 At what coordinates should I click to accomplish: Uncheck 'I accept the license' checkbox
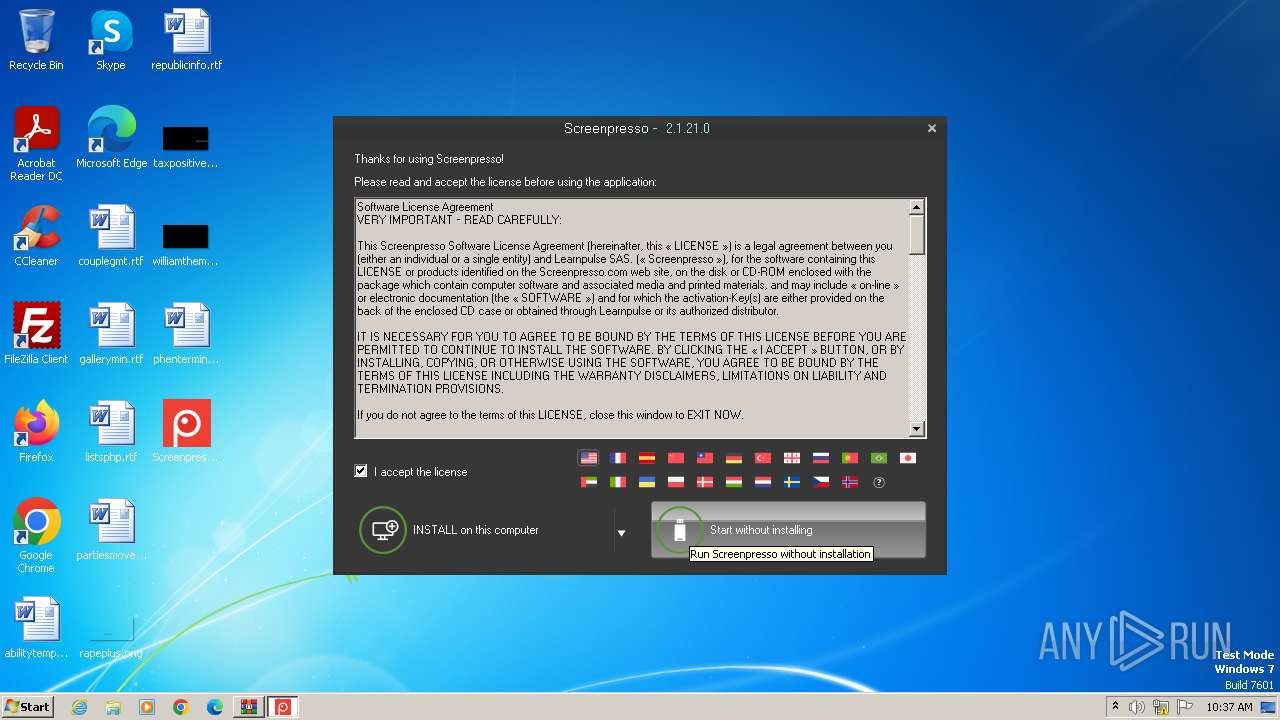(x=361, y=471)
